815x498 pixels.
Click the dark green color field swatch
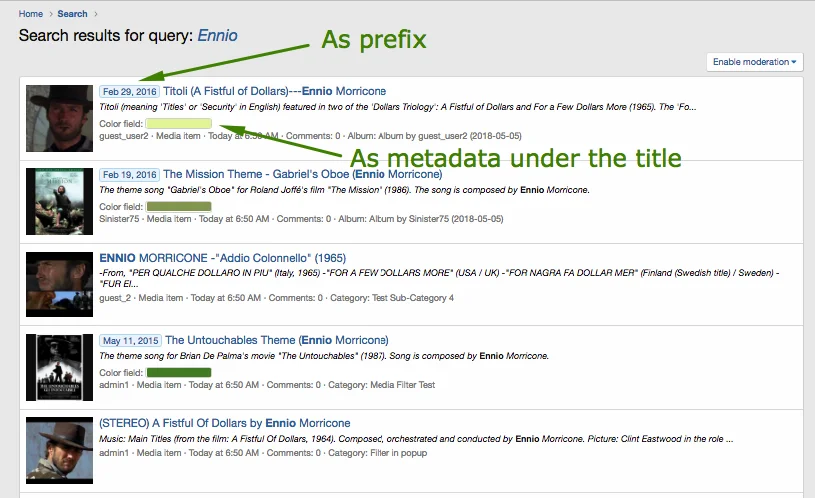179,372
